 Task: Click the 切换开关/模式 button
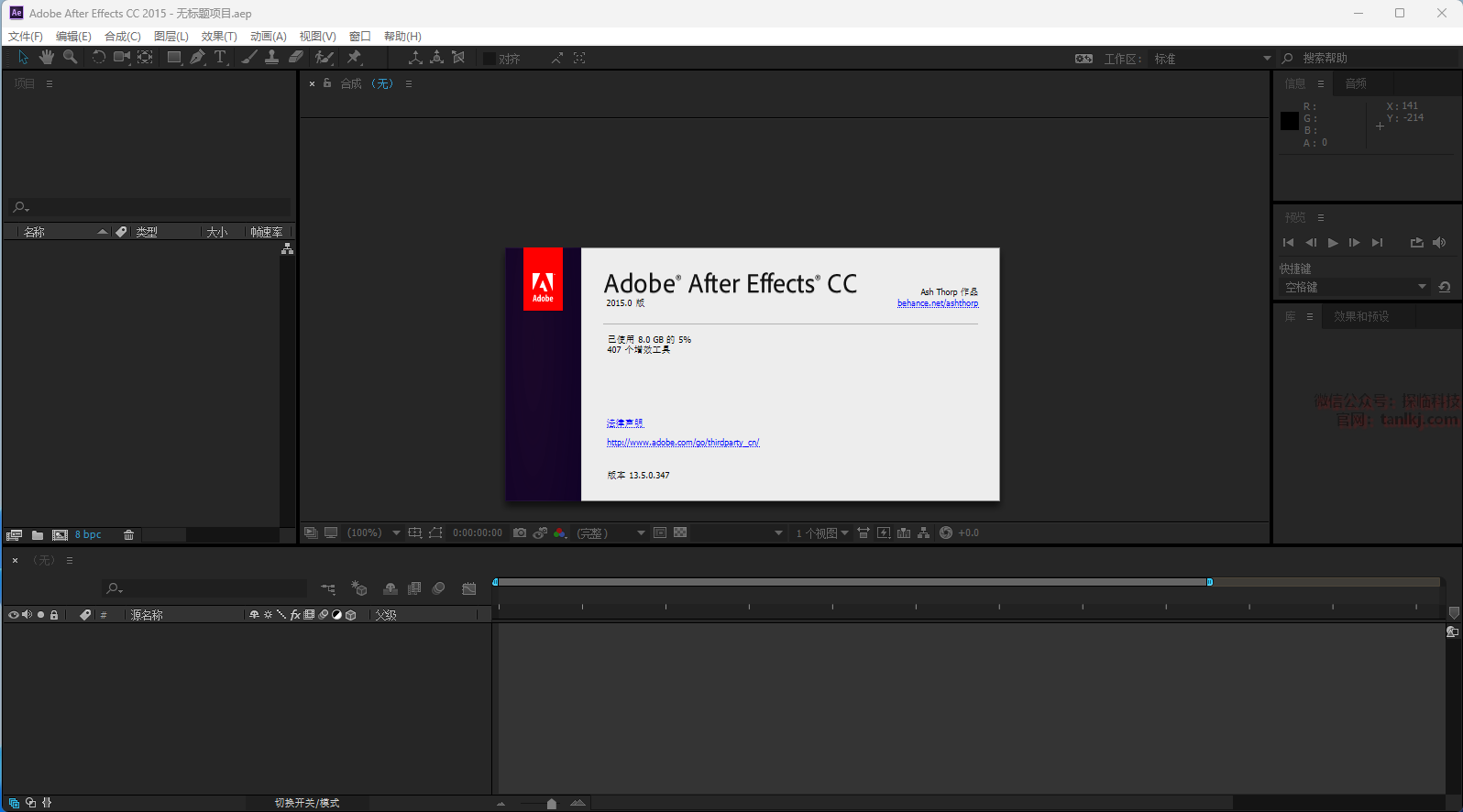[x=307, y=803]
